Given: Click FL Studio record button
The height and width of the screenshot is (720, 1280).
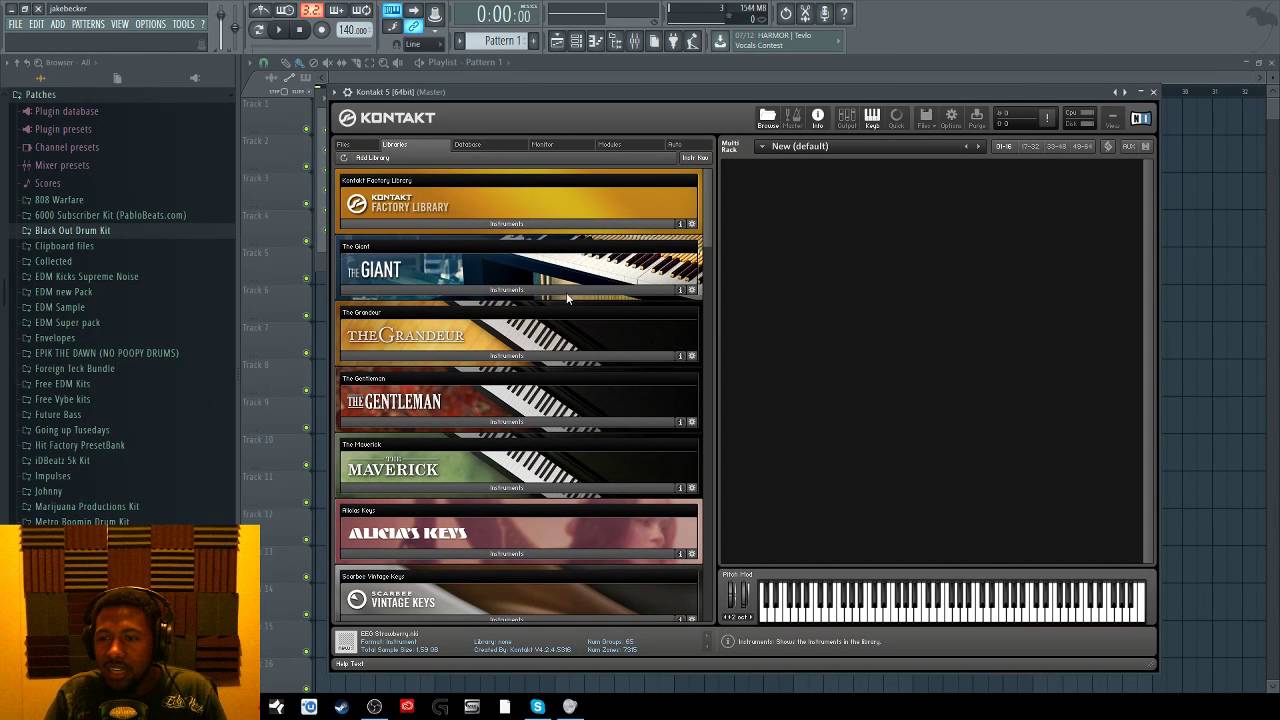Looking at the screenshot, I should [322, 30].
